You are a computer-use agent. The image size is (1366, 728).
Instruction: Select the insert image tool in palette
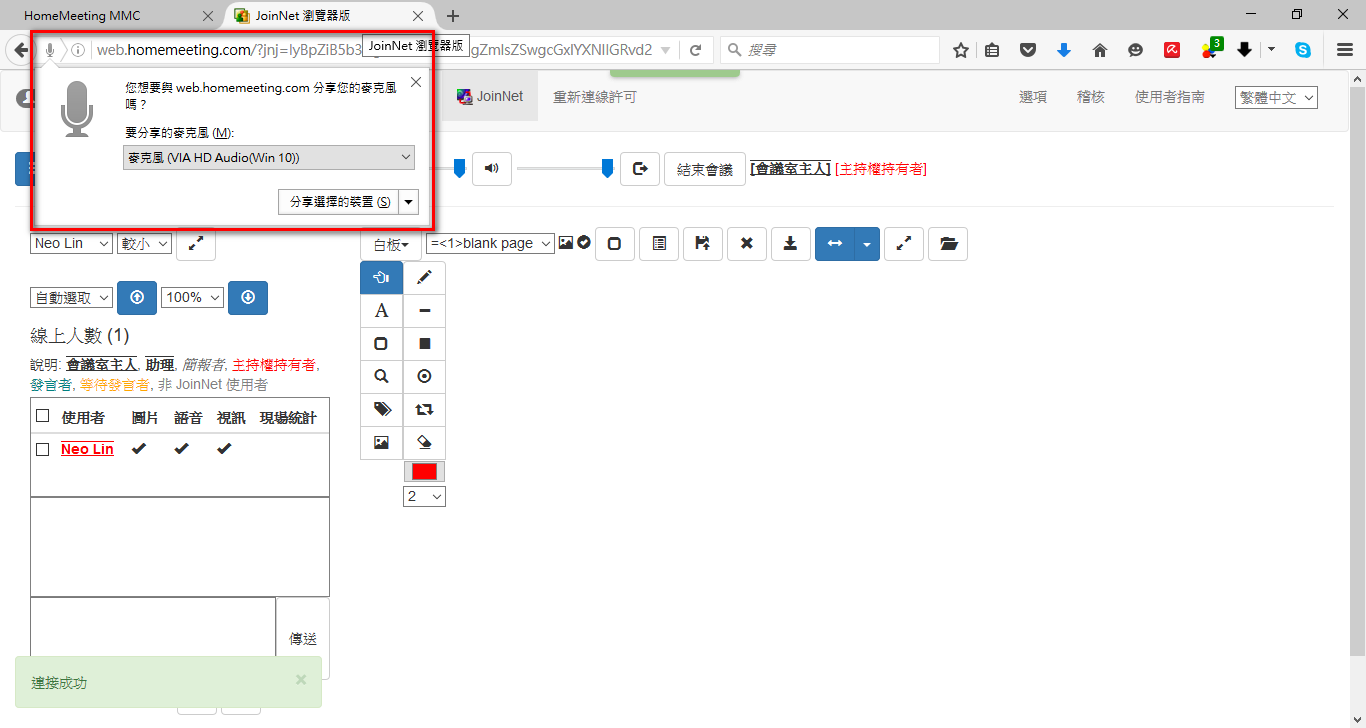tap(381, 443)
